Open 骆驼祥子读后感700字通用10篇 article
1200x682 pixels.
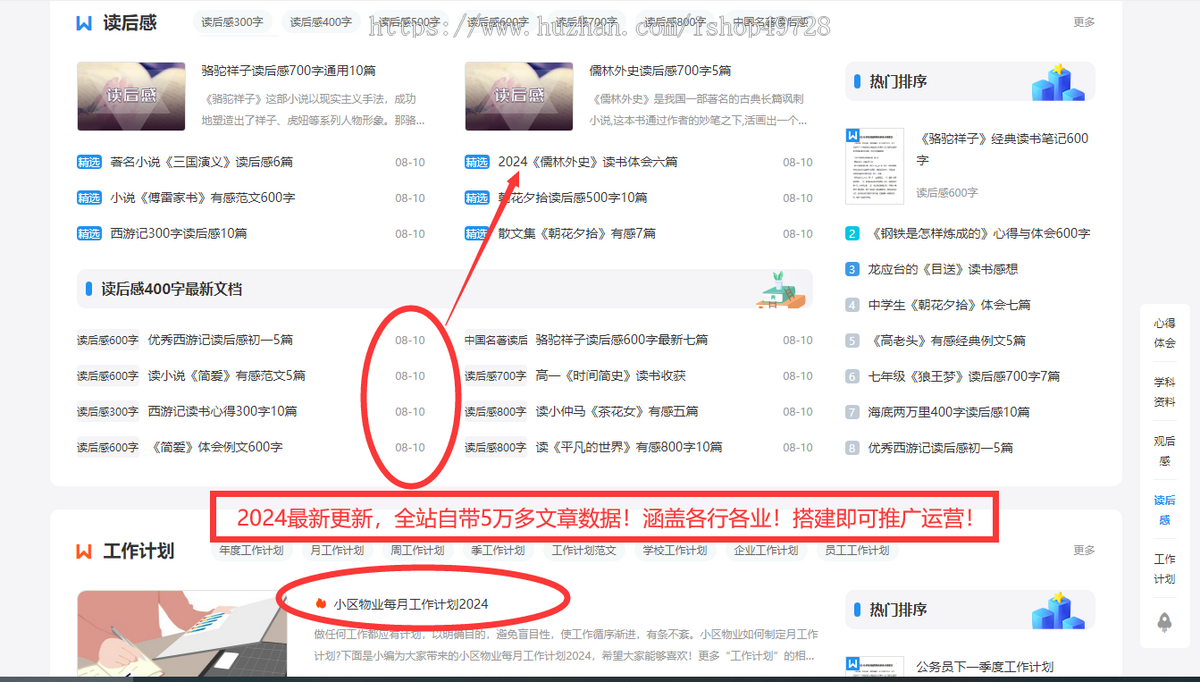point(288,71)
